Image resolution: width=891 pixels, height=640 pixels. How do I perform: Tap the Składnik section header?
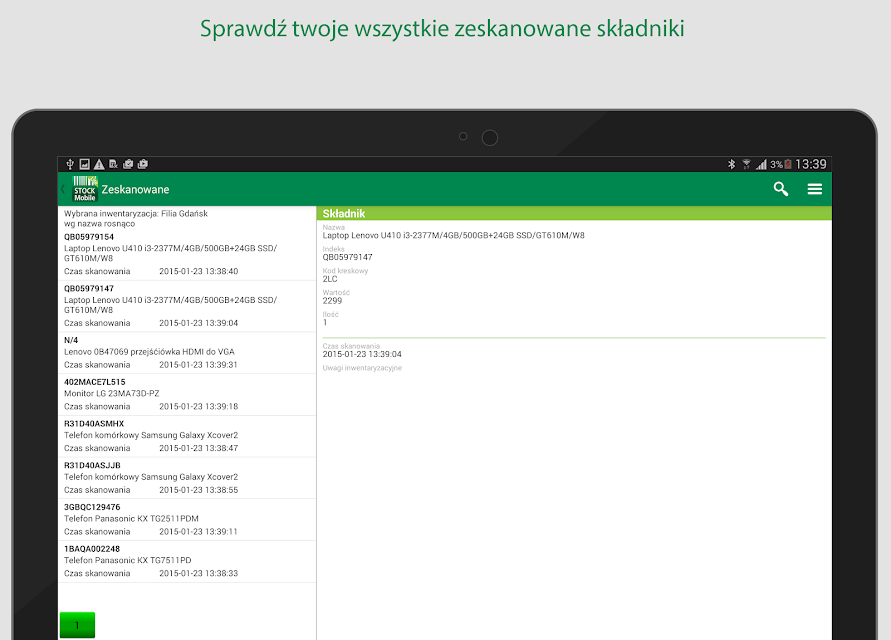click(x=574, y=213)
